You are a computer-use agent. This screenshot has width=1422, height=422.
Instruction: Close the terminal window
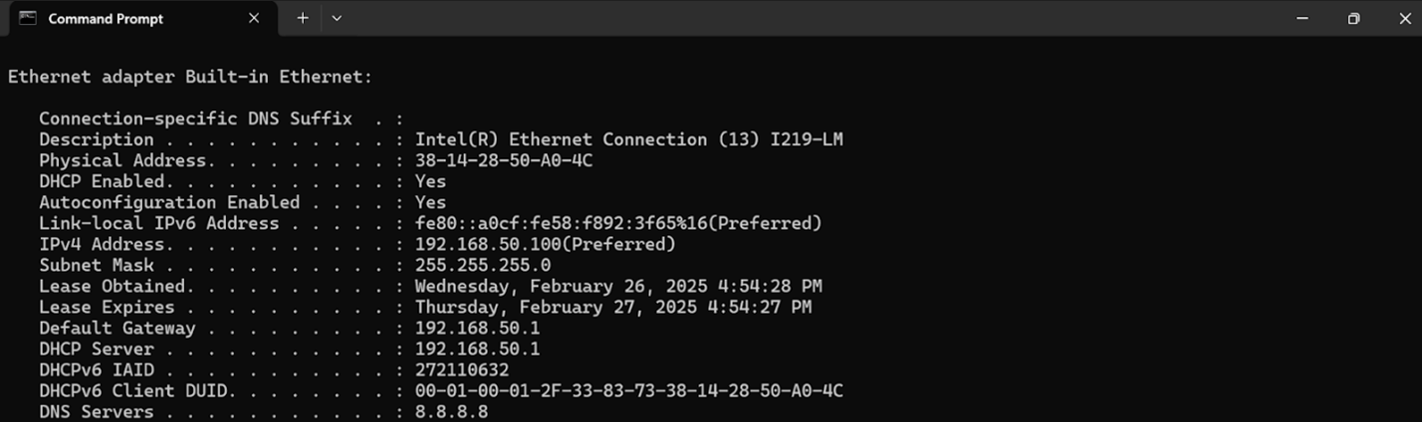click(x=1404, y=18)
